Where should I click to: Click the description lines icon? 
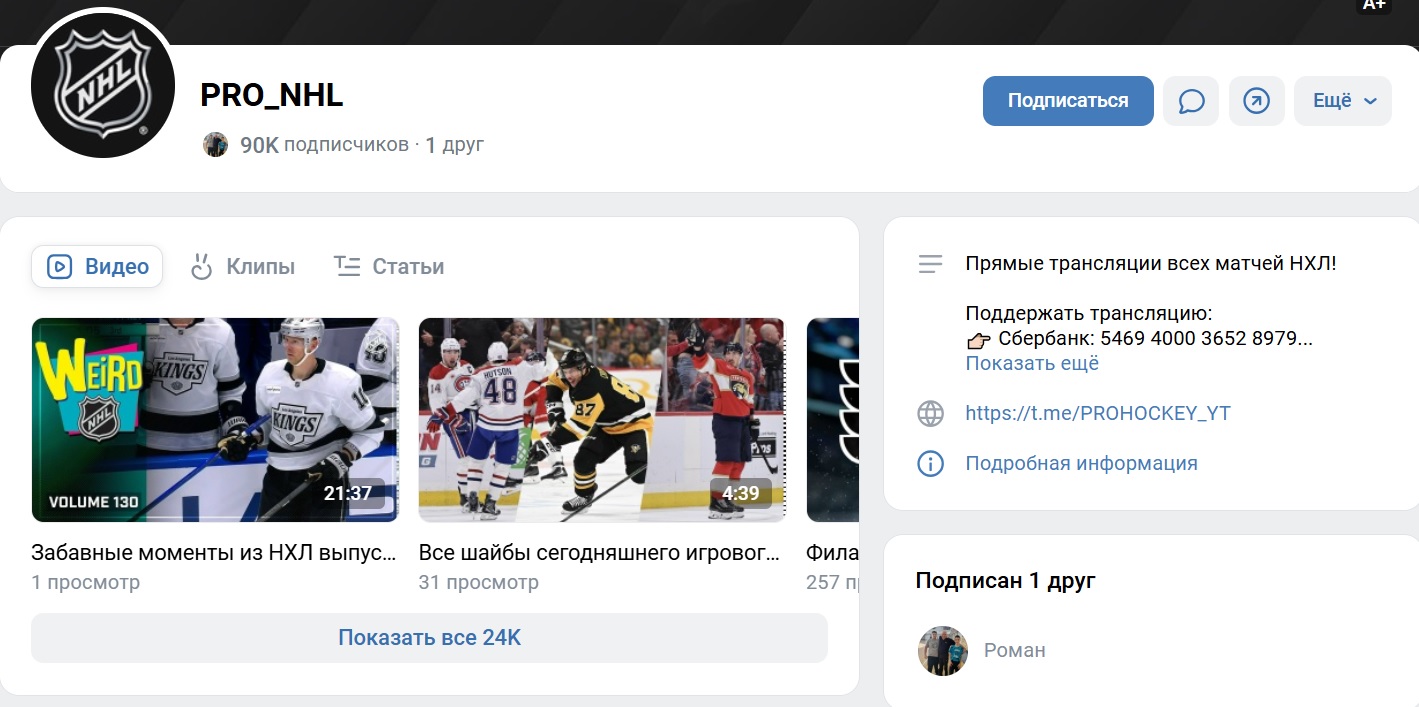point(930,265)
